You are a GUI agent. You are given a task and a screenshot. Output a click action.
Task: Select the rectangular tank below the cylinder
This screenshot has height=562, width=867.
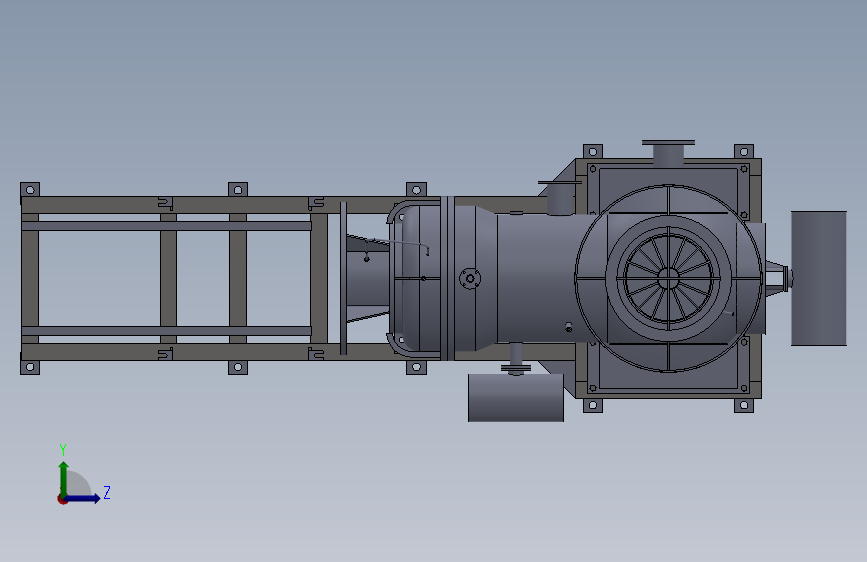(x=516, y=398)
